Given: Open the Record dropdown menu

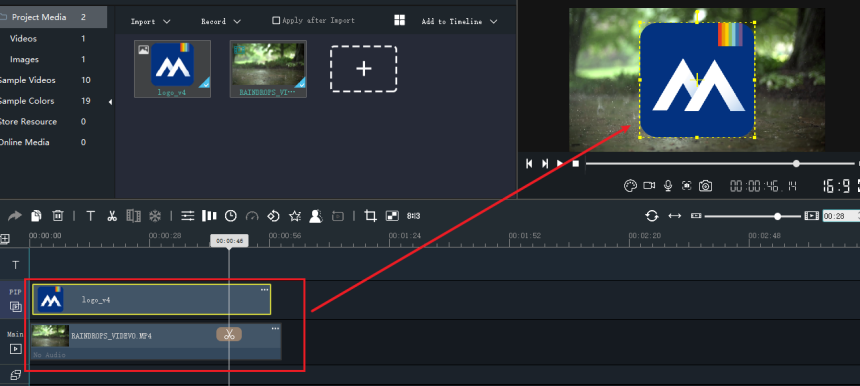Looking at the screenshot, I should click(220, 21).
